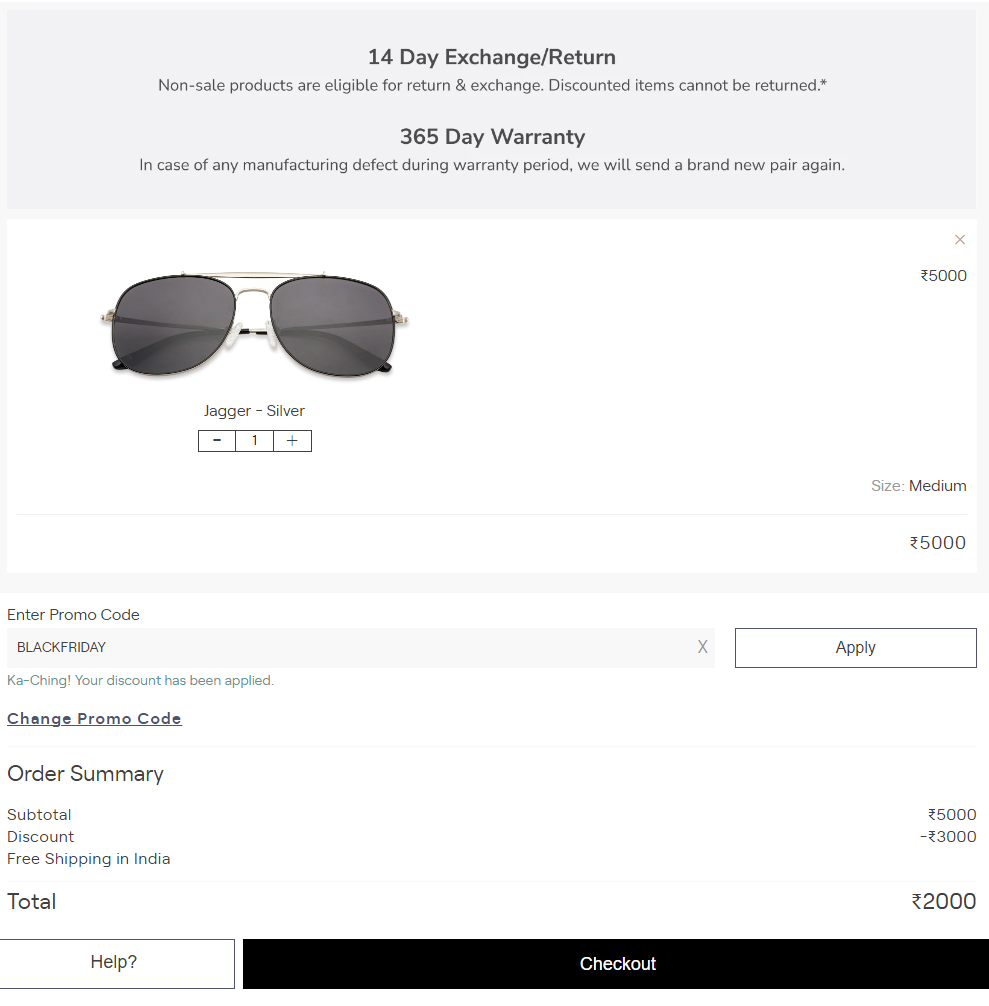Click the discount applied confirmation message
Viewport: 989px width, 1006px height.
[140, 679]
